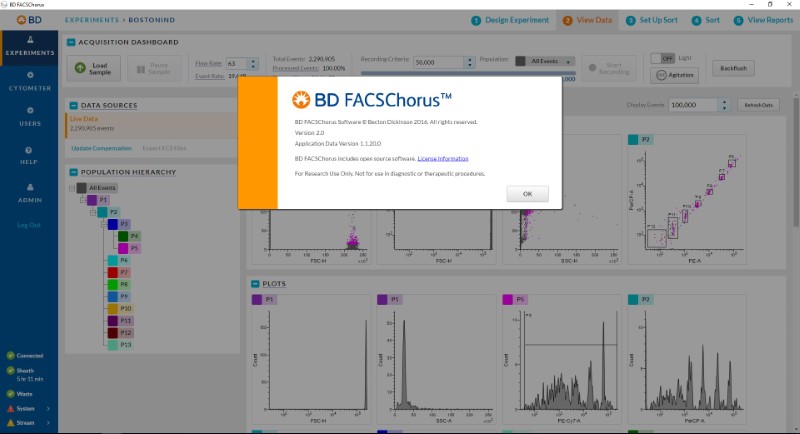Collapse the Population Hierarchy panel
Image resolution: width=800 pixels, height=434 pixels.
(73, 172)
